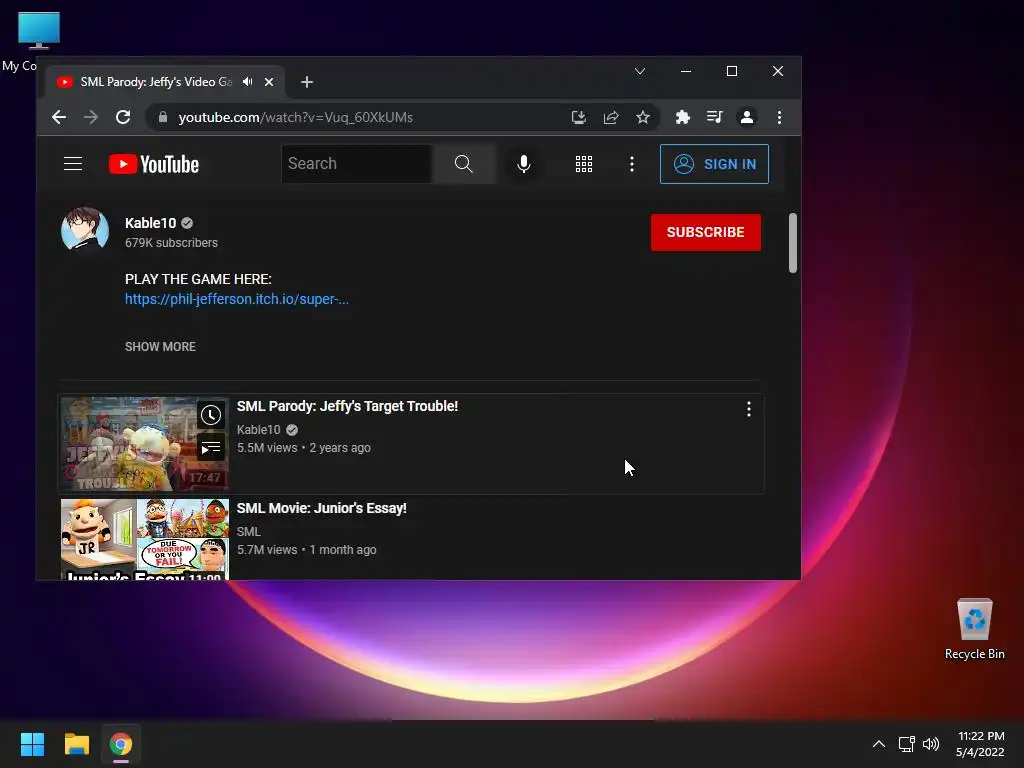Open volume icon in system tray
The width and height of the screenshot is (1024, 768).
point(931,744)
